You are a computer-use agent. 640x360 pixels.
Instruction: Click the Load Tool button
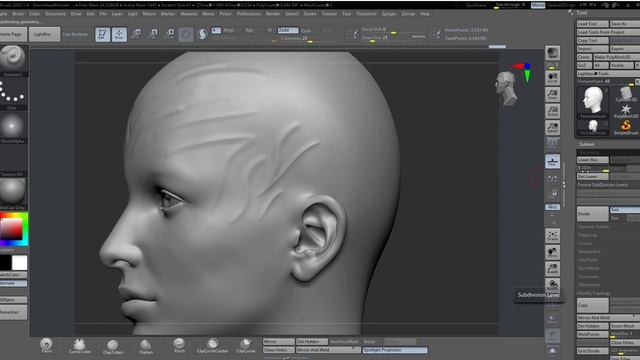592,24
